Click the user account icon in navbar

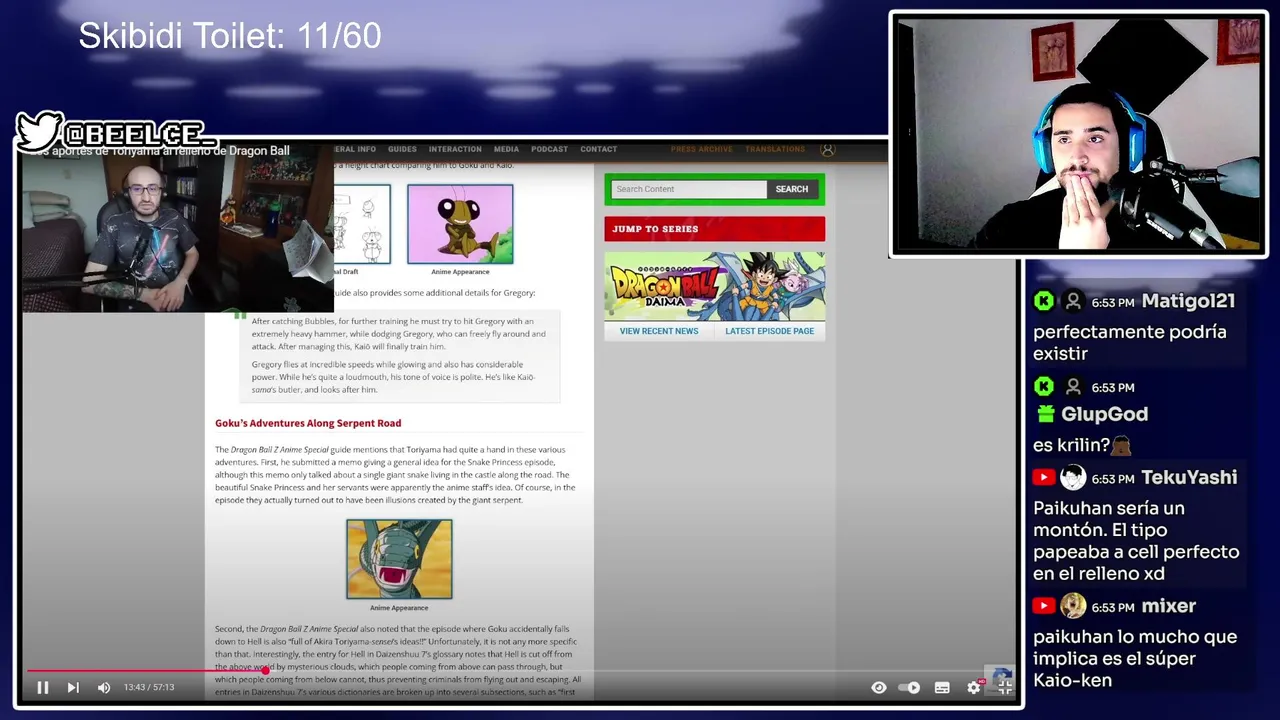[828, 149]
